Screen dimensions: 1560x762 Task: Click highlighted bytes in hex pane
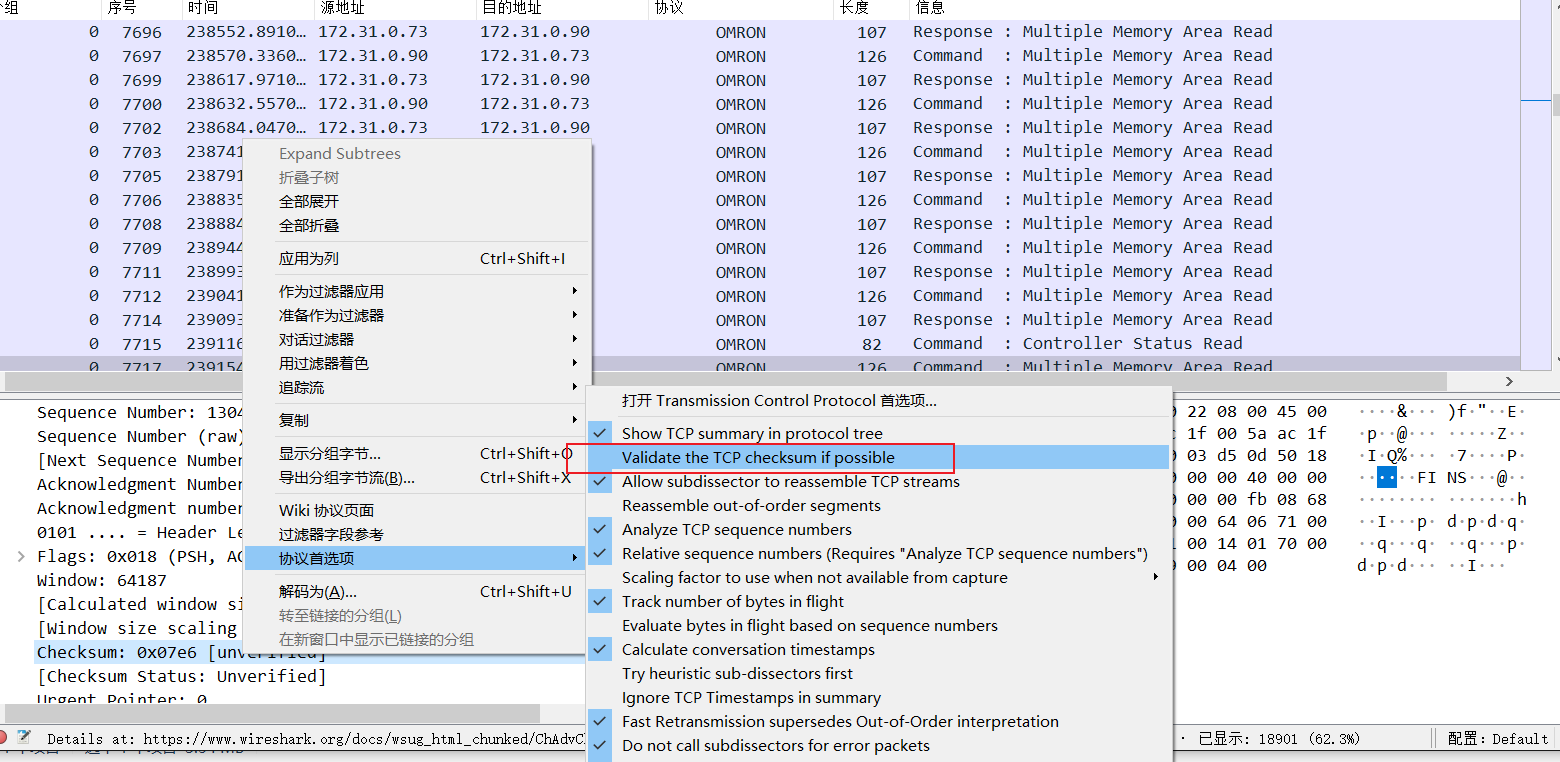1387,477
